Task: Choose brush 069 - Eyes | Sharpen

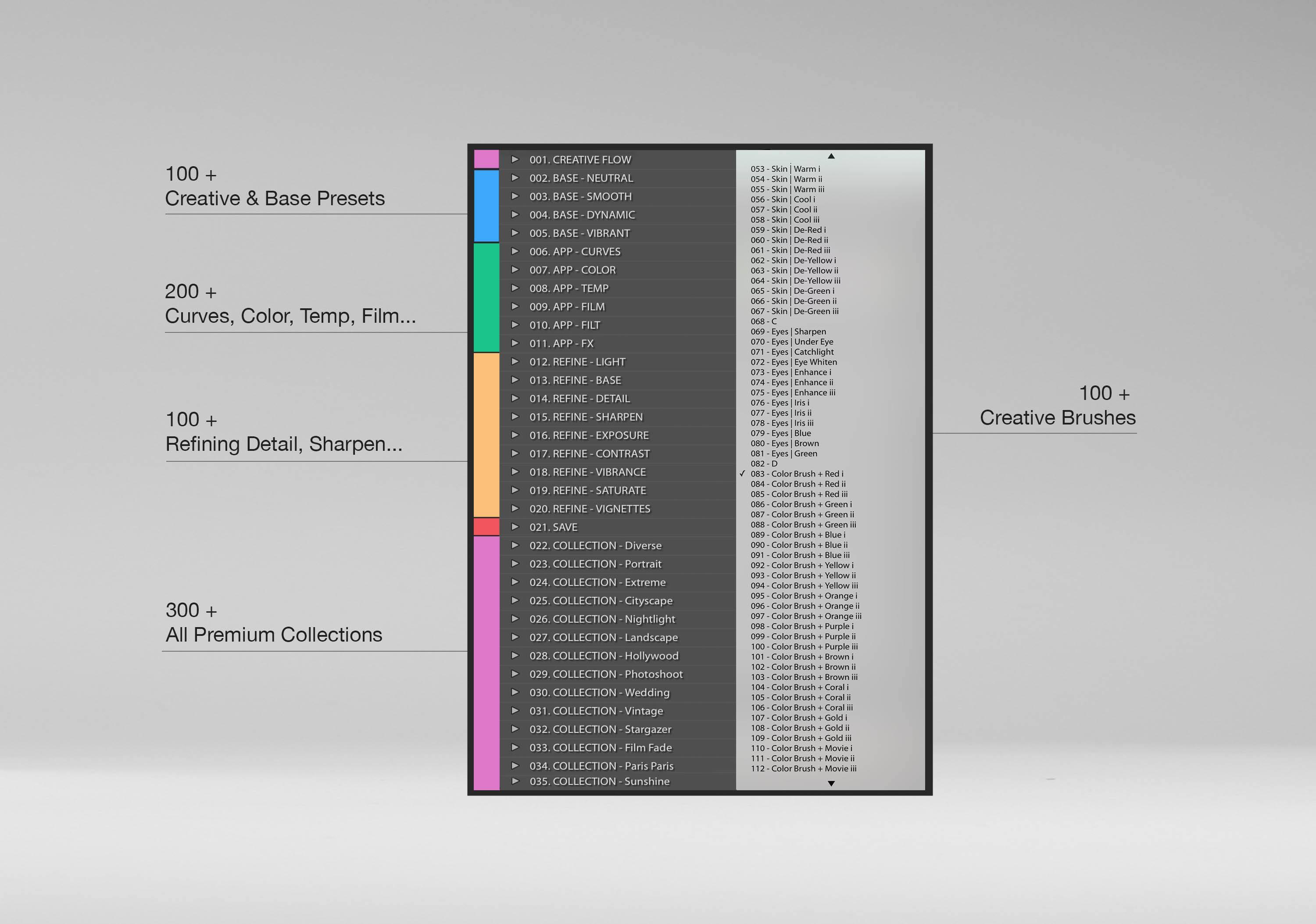Action: pyautogui.click(x=788, y=332)
